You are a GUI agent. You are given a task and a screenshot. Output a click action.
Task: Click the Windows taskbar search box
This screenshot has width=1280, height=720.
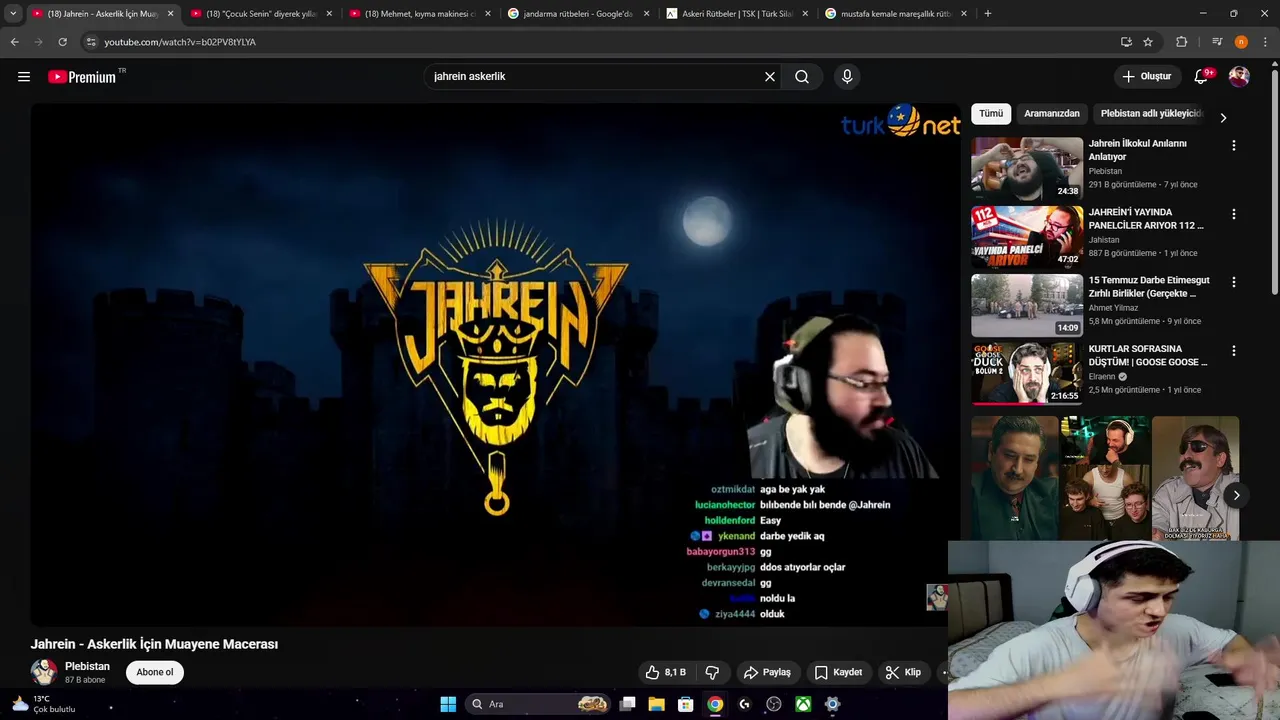click(x=538, y=704)
